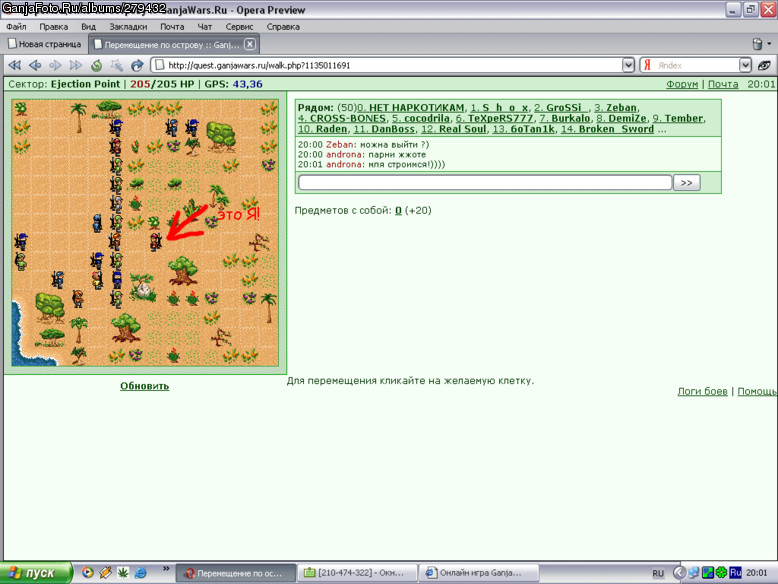778x584 pixels.
Task: Open the Zeban player link in nearby list
Action: pos(617,108)
